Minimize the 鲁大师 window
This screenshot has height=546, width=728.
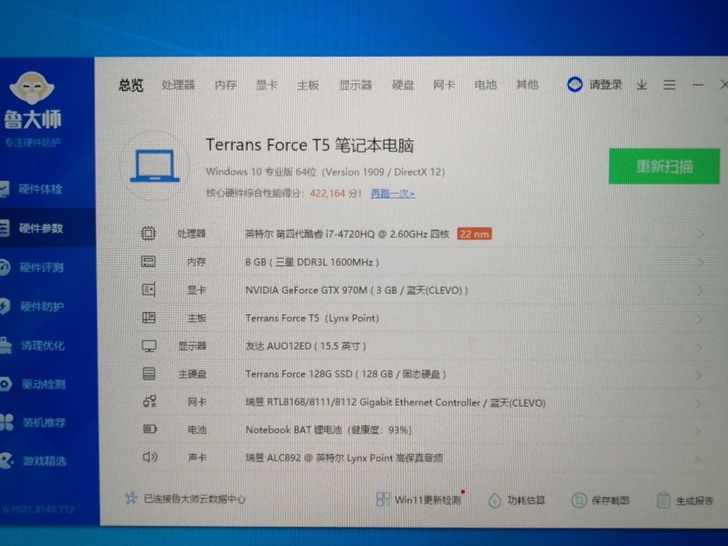tap(697, 85)
